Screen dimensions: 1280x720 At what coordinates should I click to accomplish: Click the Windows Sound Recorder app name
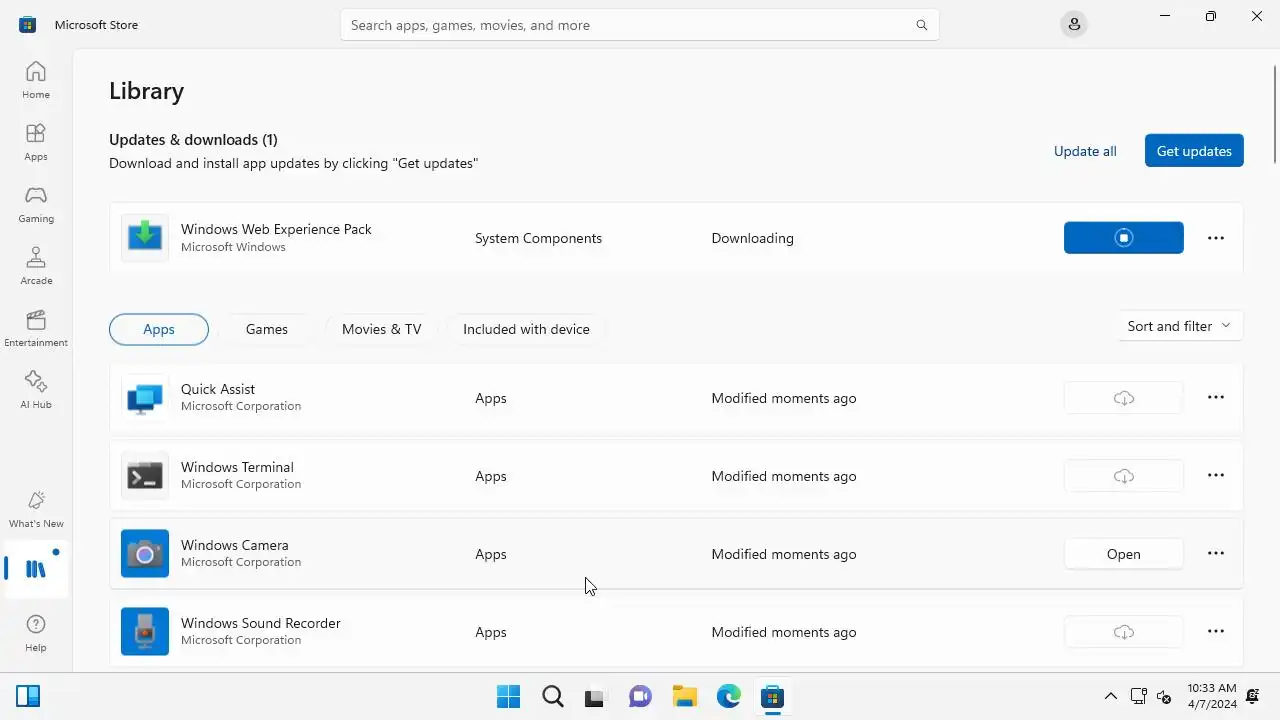pyautogui.click(x=261, y=623)
